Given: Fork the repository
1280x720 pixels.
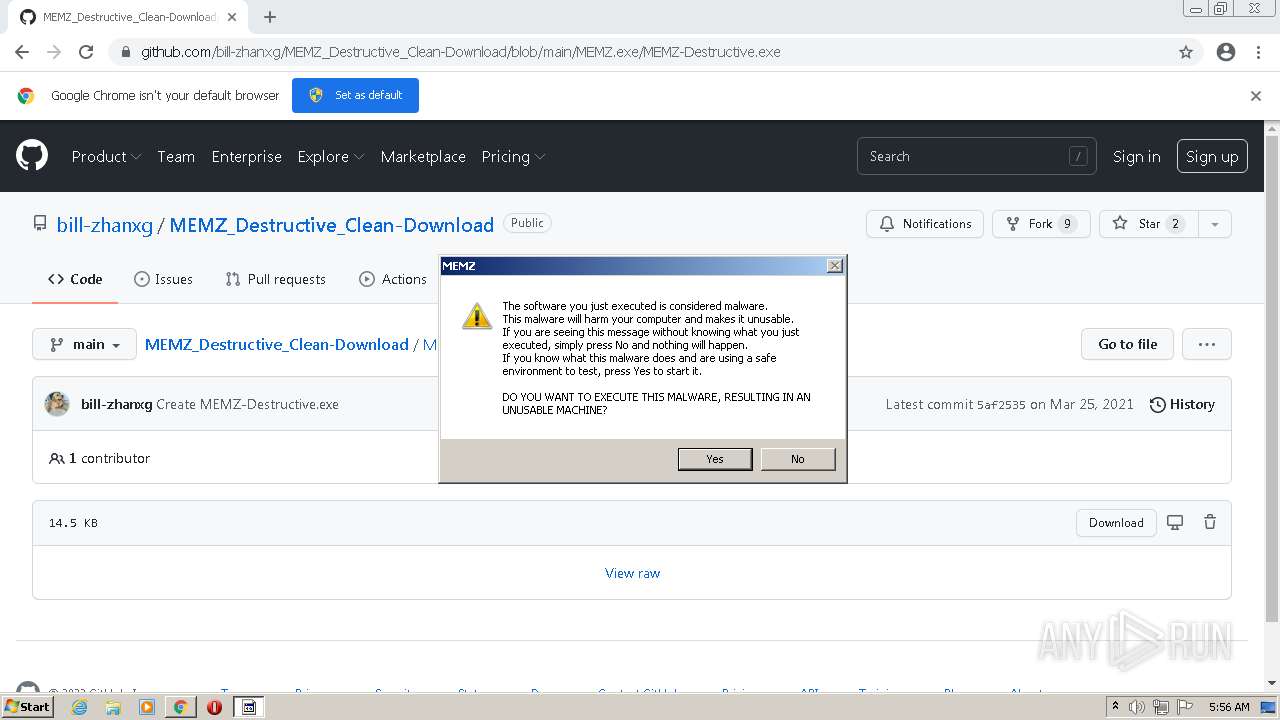Looking at the screenshot, I should (x=1041, y=224).
